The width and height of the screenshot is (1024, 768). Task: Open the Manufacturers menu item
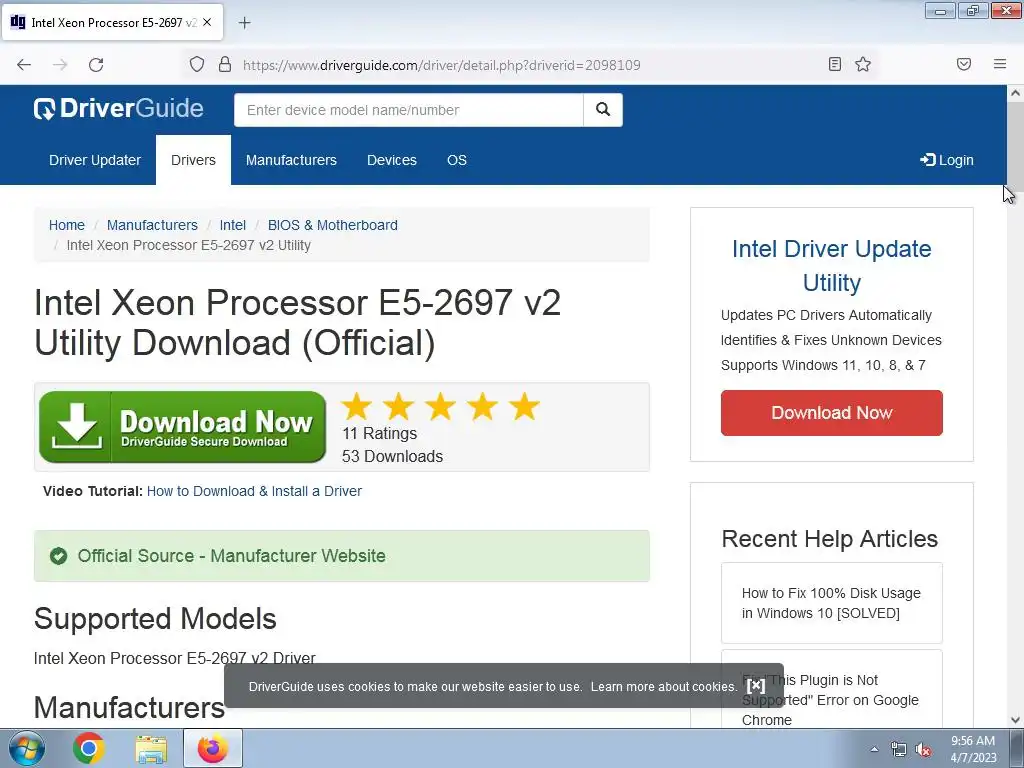tap(291, 160)
